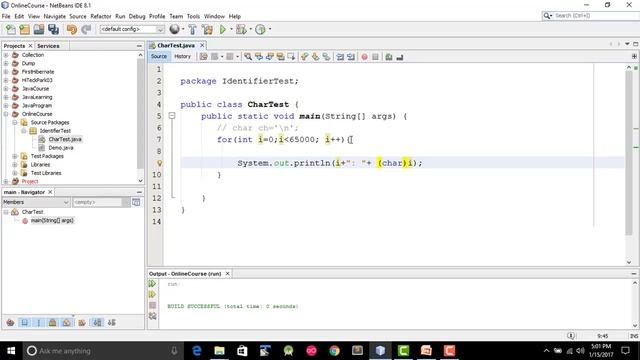640x360 pixels.
Task: Toggle Show Static Members navigator filter
Action: pos(39,322)
